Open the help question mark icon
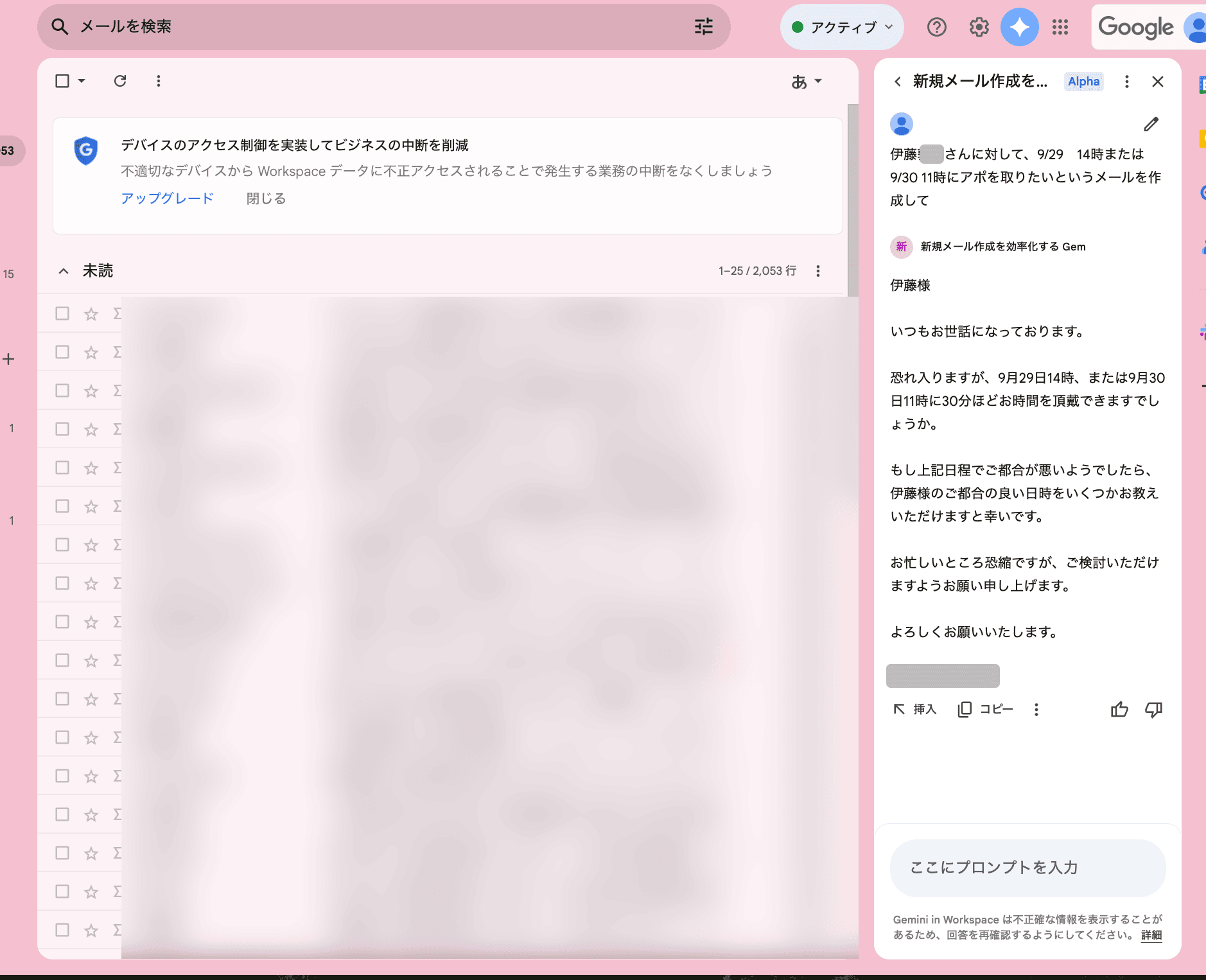The image size is (1206, 980). 937,27
